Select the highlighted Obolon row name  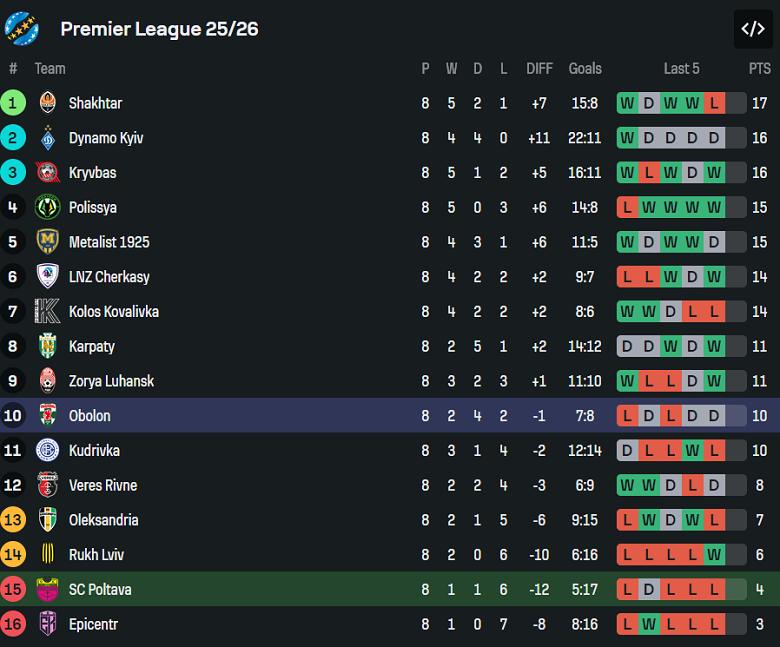tap(89, 416)
